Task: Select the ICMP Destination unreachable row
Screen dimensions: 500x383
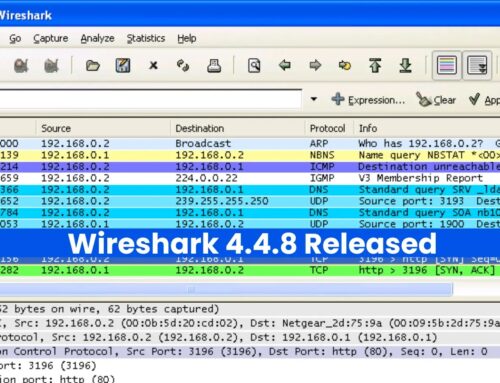Action: pyautogui.click(x=250, y=167)
